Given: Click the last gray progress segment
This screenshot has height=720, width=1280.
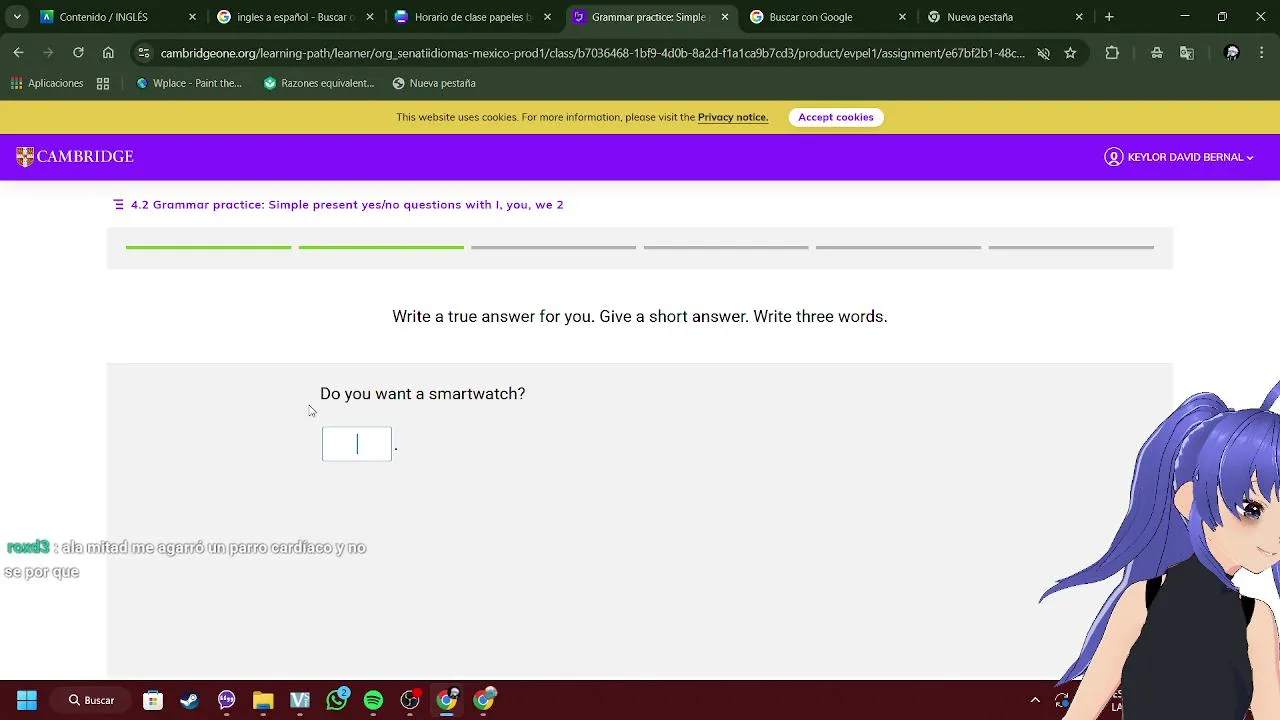Looking at the screenshot, I should pos(1071,247).
